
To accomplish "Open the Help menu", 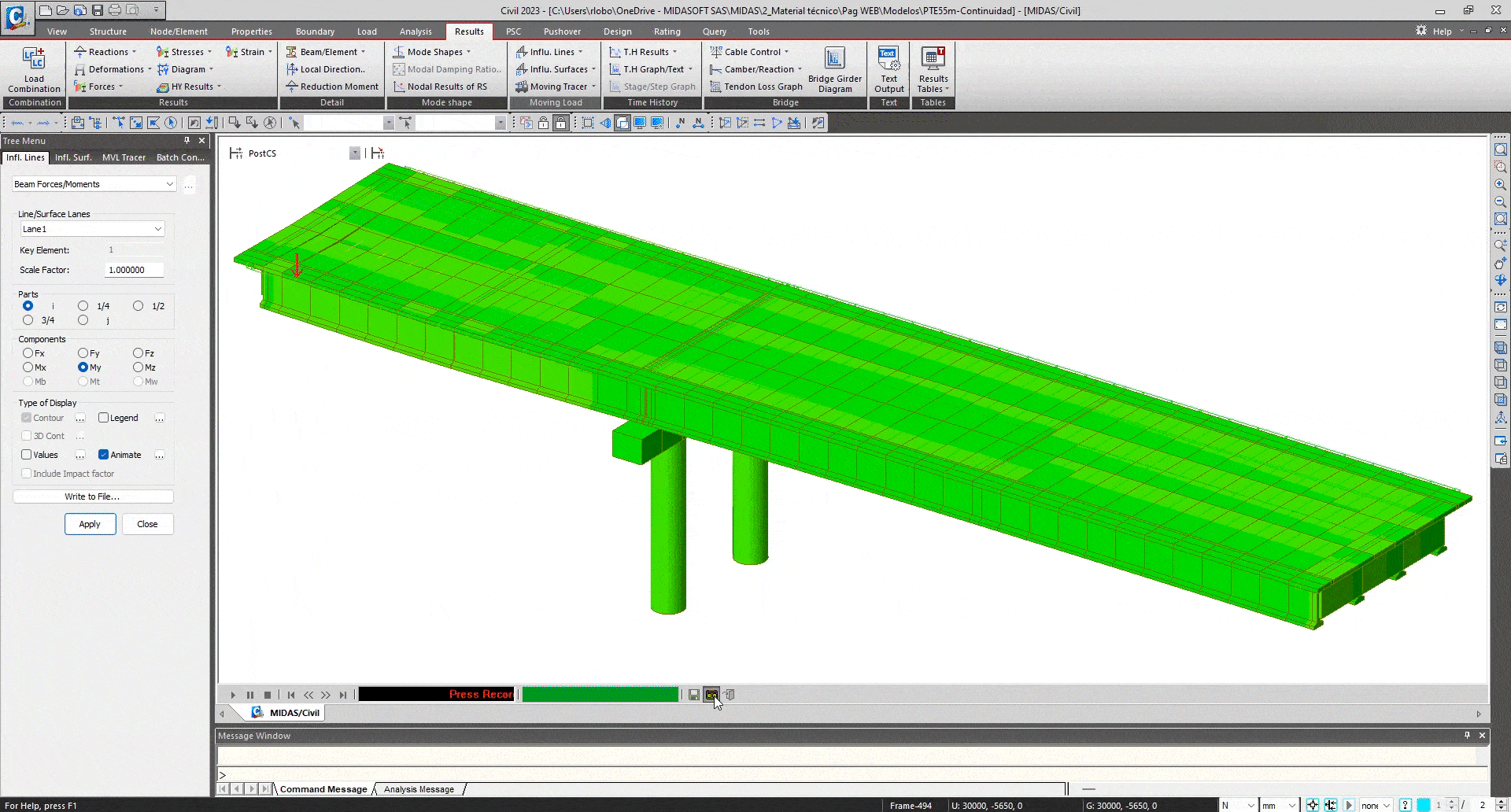I will pyautogui.click(x=1442, y=31).
